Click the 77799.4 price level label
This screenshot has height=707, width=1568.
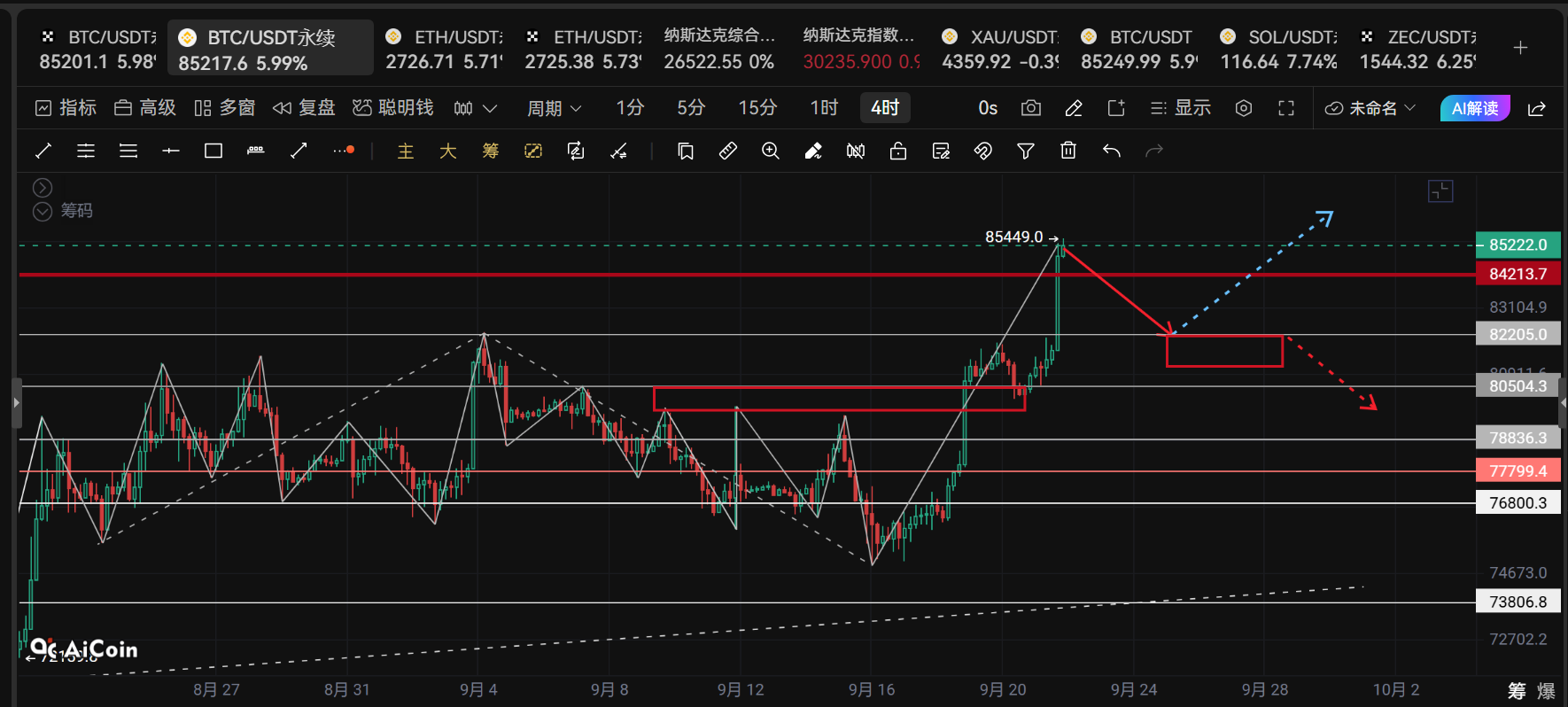click(1518, 470)
